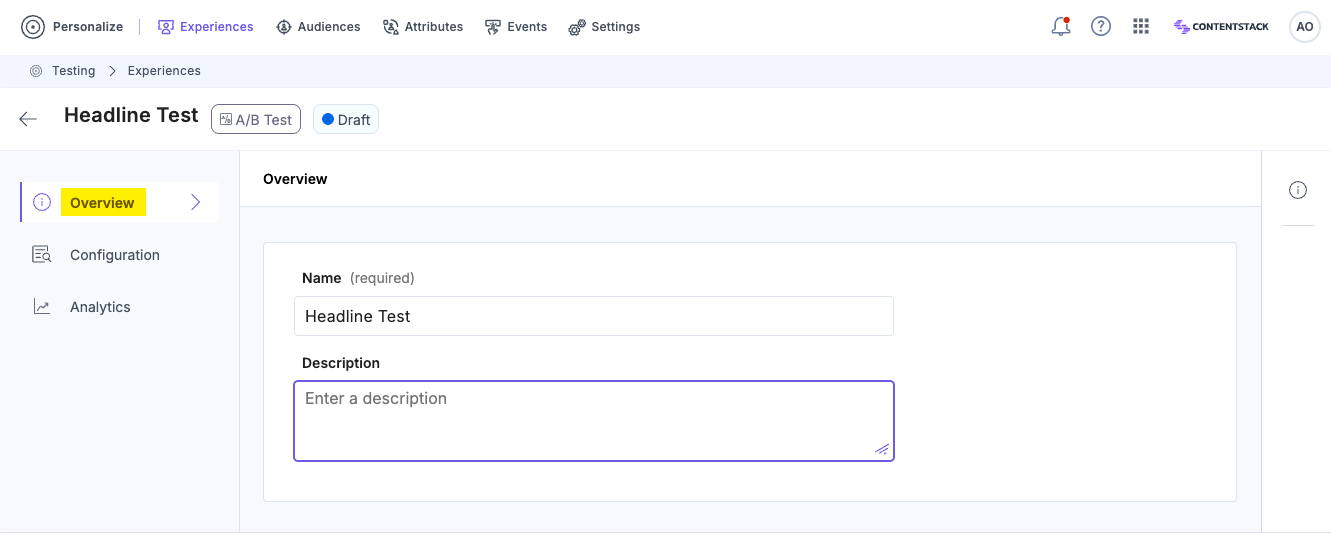The image size is (1331, 534).
Task: Open the Settings tab
Action: point(604,27)
